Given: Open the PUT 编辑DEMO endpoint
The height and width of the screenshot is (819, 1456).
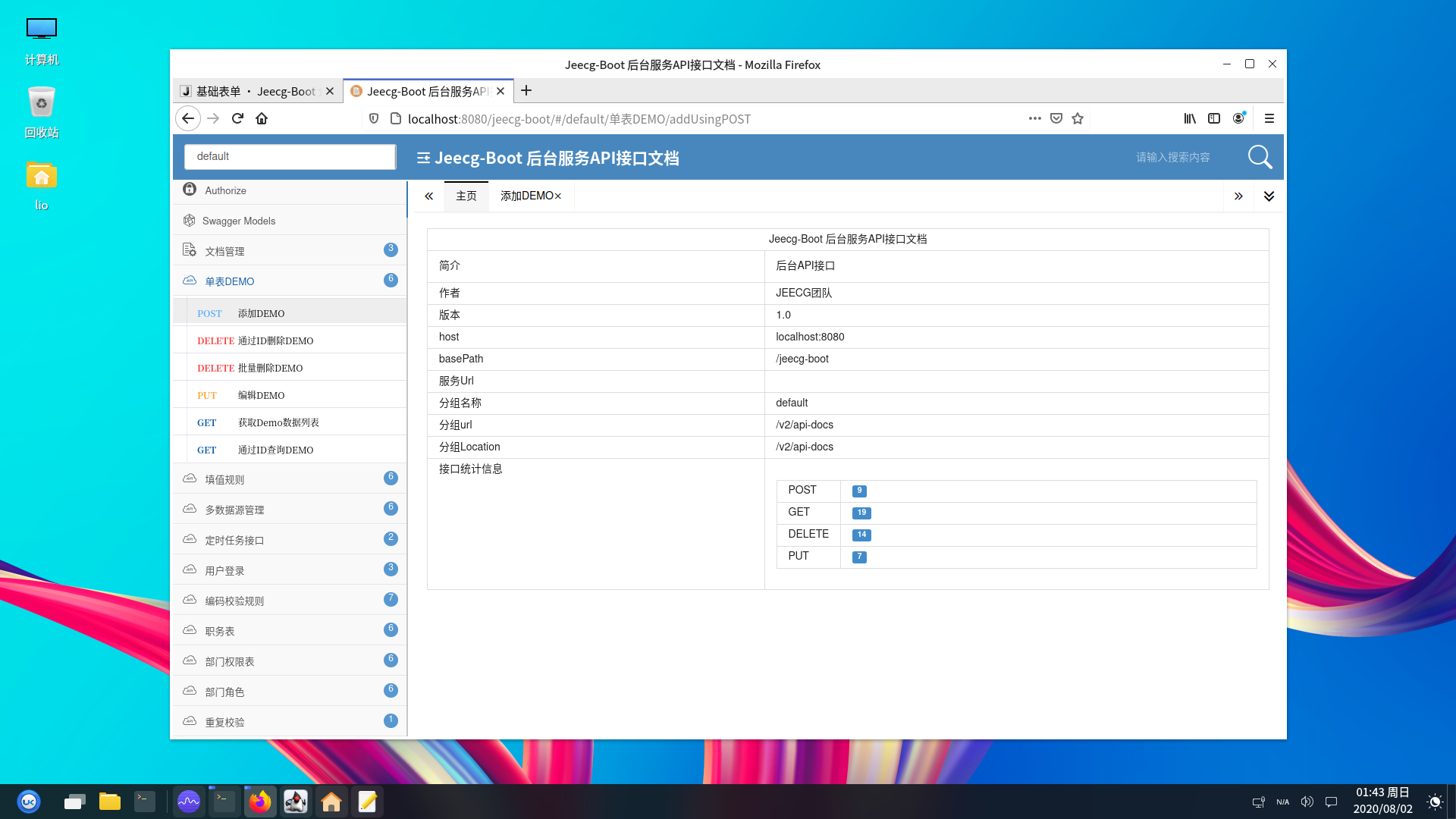Looking at the screenshot, I should (x=261, y=395).
